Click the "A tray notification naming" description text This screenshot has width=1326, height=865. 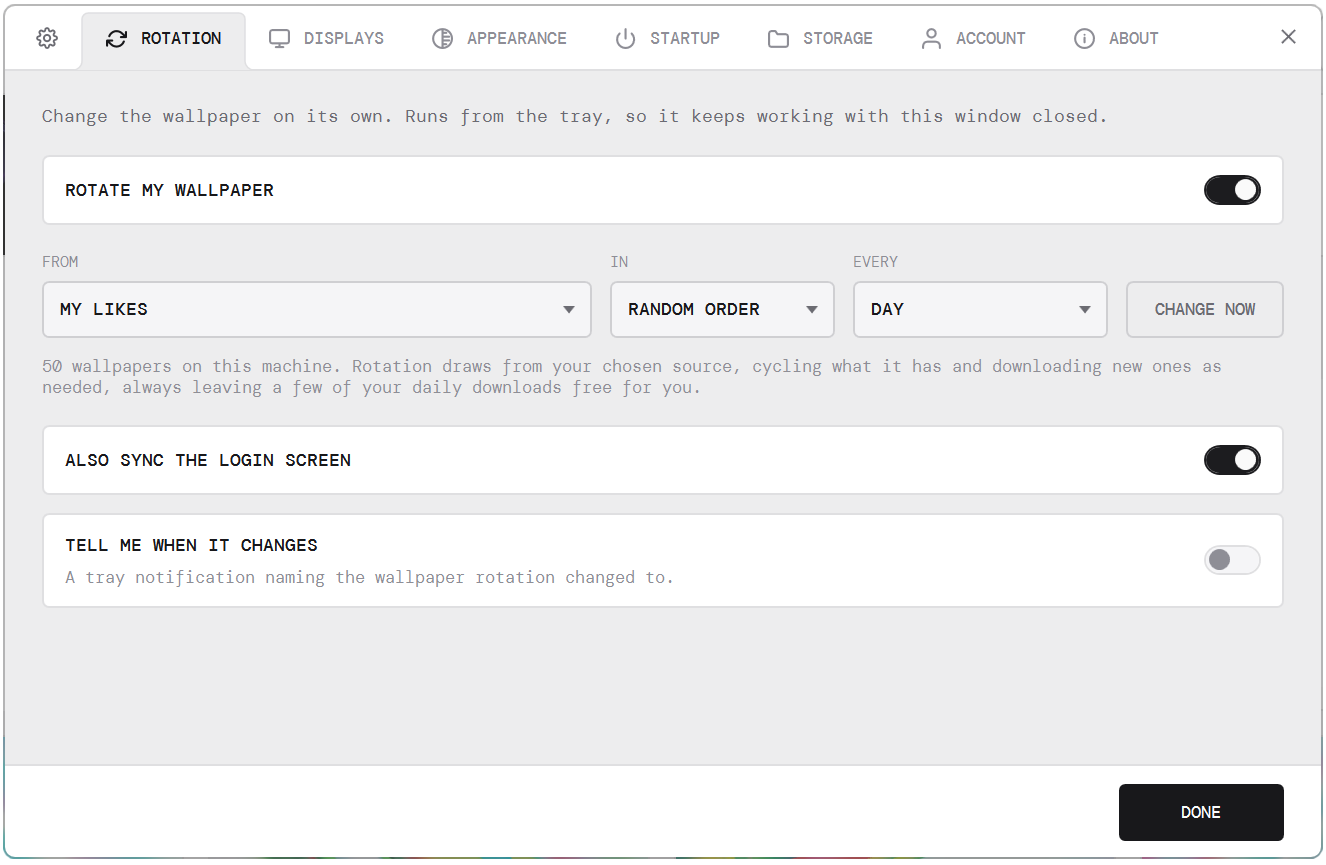(x=370, y=577)
